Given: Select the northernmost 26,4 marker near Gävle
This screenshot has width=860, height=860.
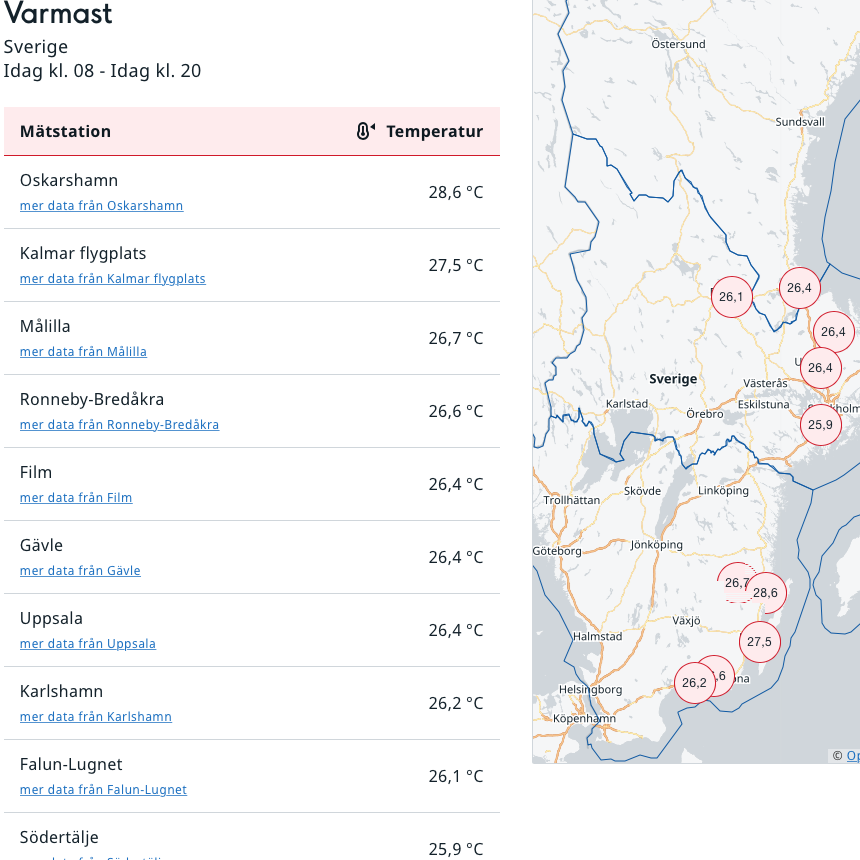Looking at the screenshot, I should click(x=800, y=288).
